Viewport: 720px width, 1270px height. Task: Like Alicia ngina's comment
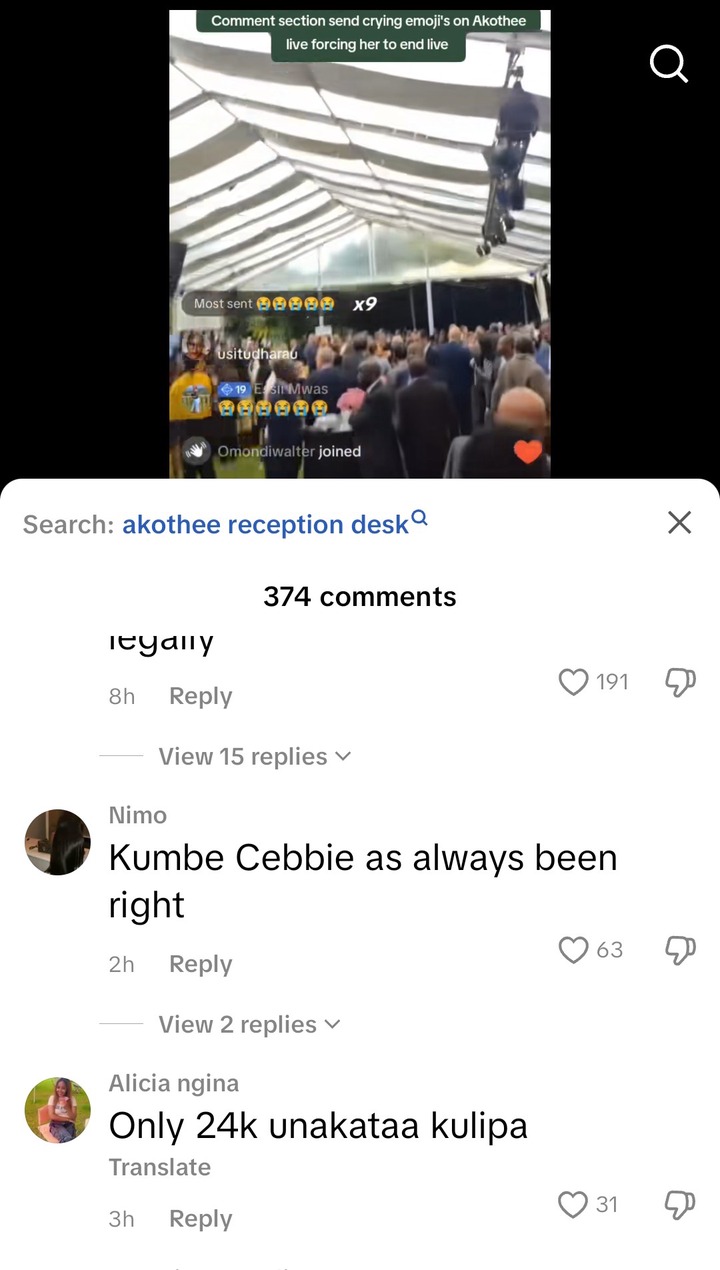(573, 1204)
